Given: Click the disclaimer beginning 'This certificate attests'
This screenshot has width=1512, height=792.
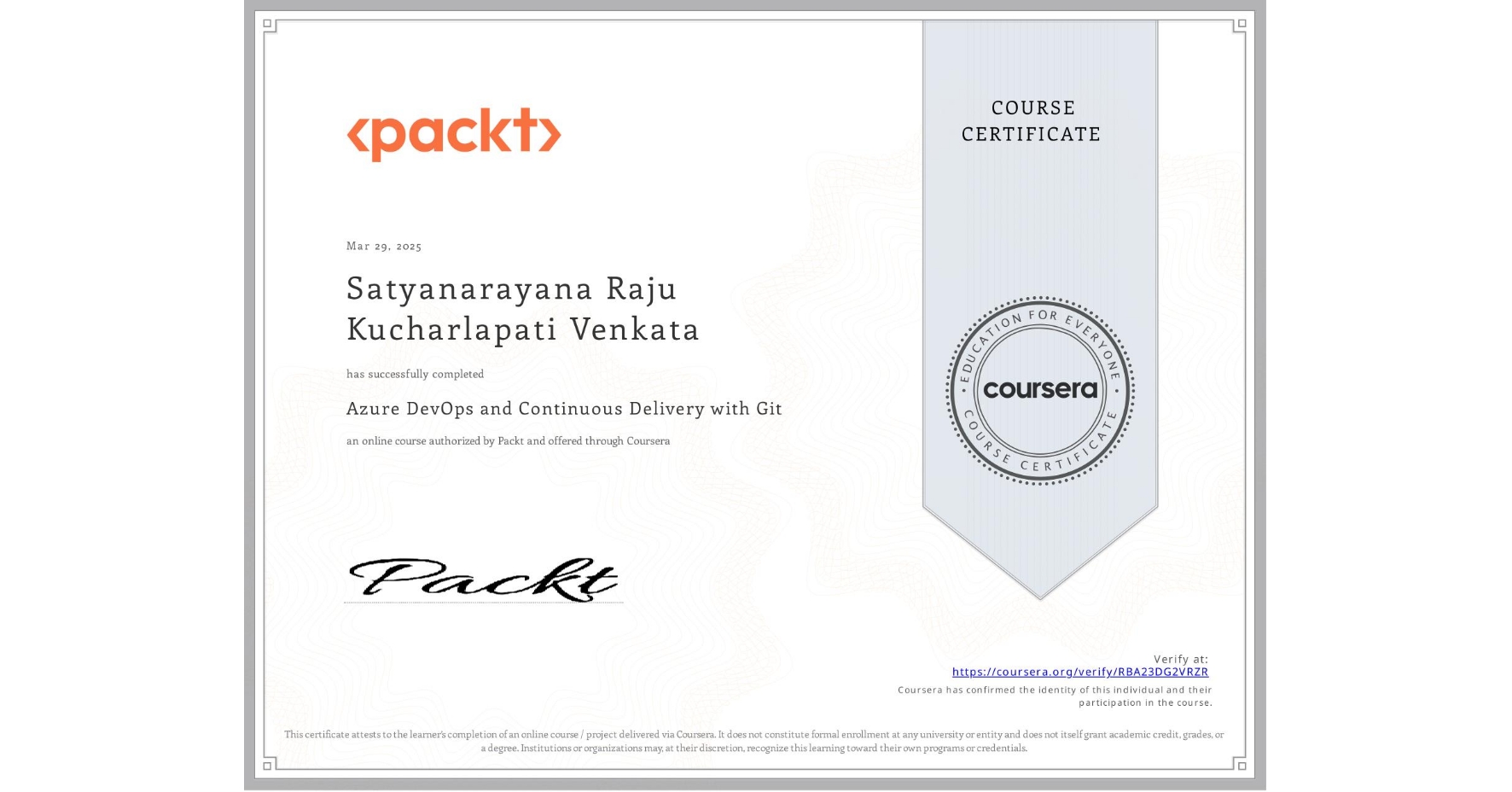Looking at the screenshot, I should 753,741.
